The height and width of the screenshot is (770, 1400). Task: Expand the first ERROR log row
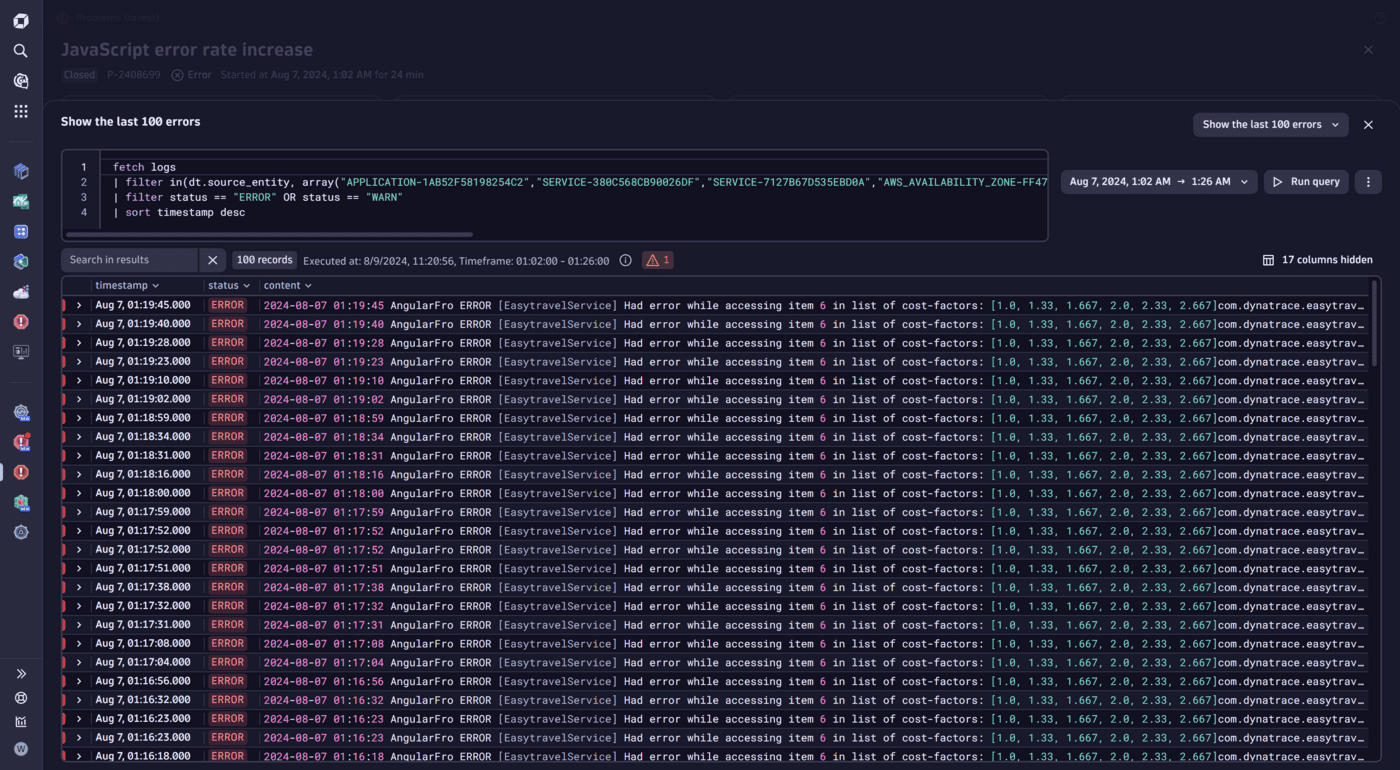[79, 304]
